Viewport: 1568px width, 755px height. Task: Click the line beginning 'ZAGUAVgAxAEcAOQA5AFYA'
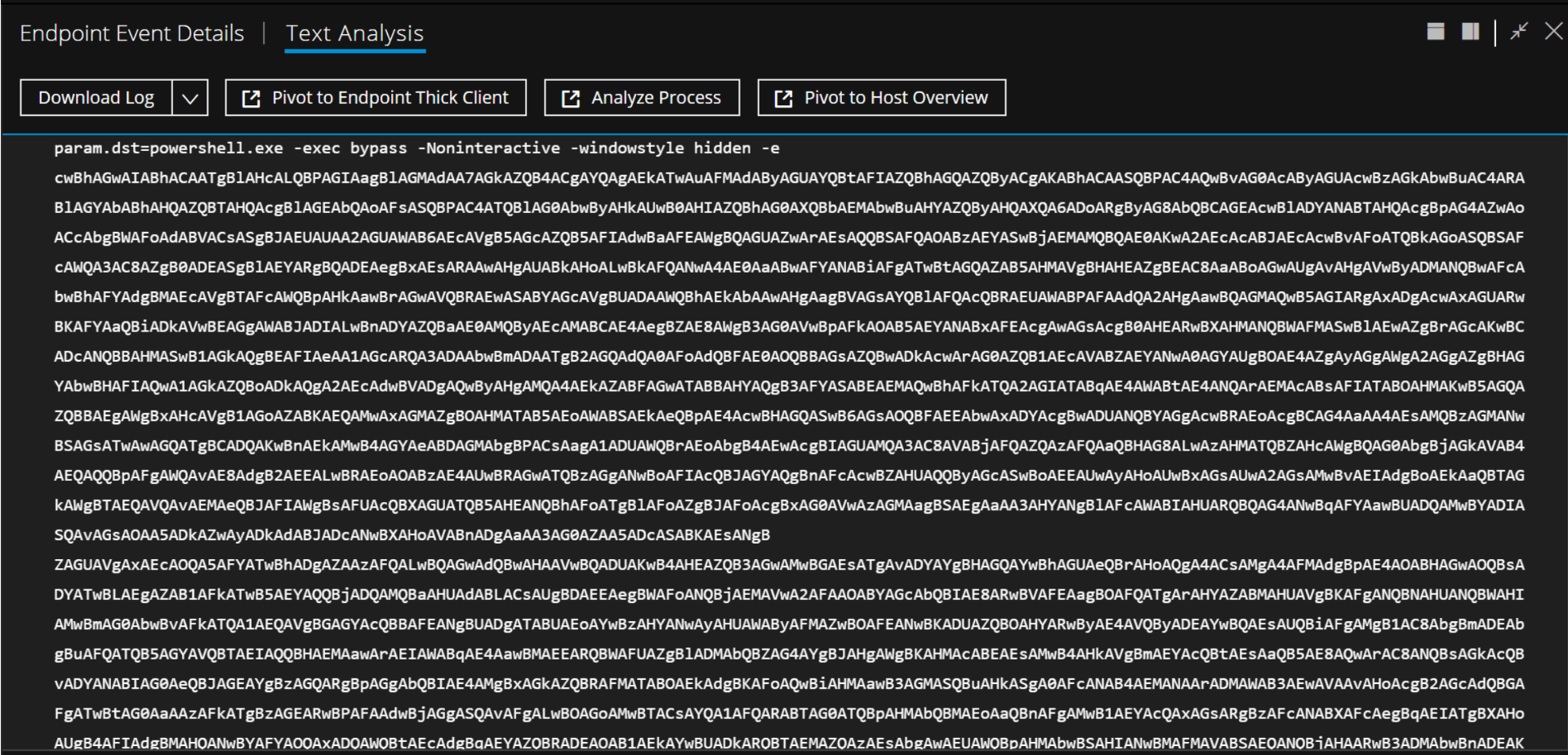(x=789, y=566)
